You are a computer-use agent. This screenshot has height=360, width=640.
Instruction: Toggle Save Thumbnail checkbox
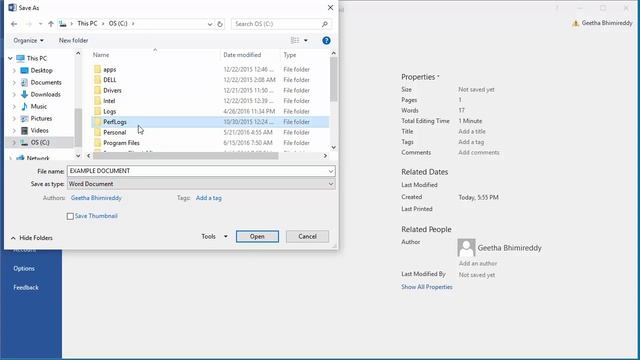(x=70, y=216)
